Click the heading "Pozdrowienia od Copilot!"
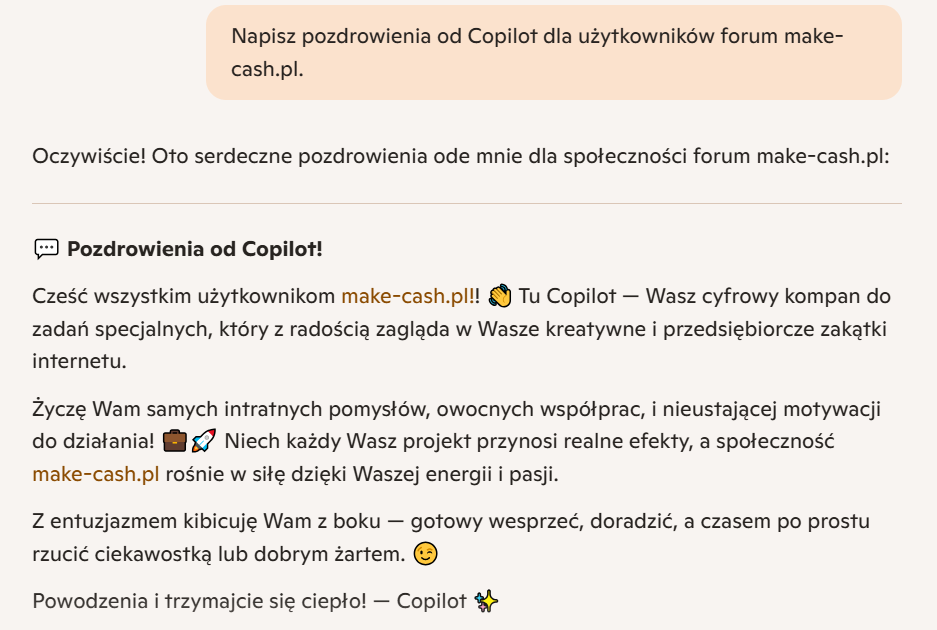This screenshot has width=937, height=630. pyautogui.click(x=195, y=249)
